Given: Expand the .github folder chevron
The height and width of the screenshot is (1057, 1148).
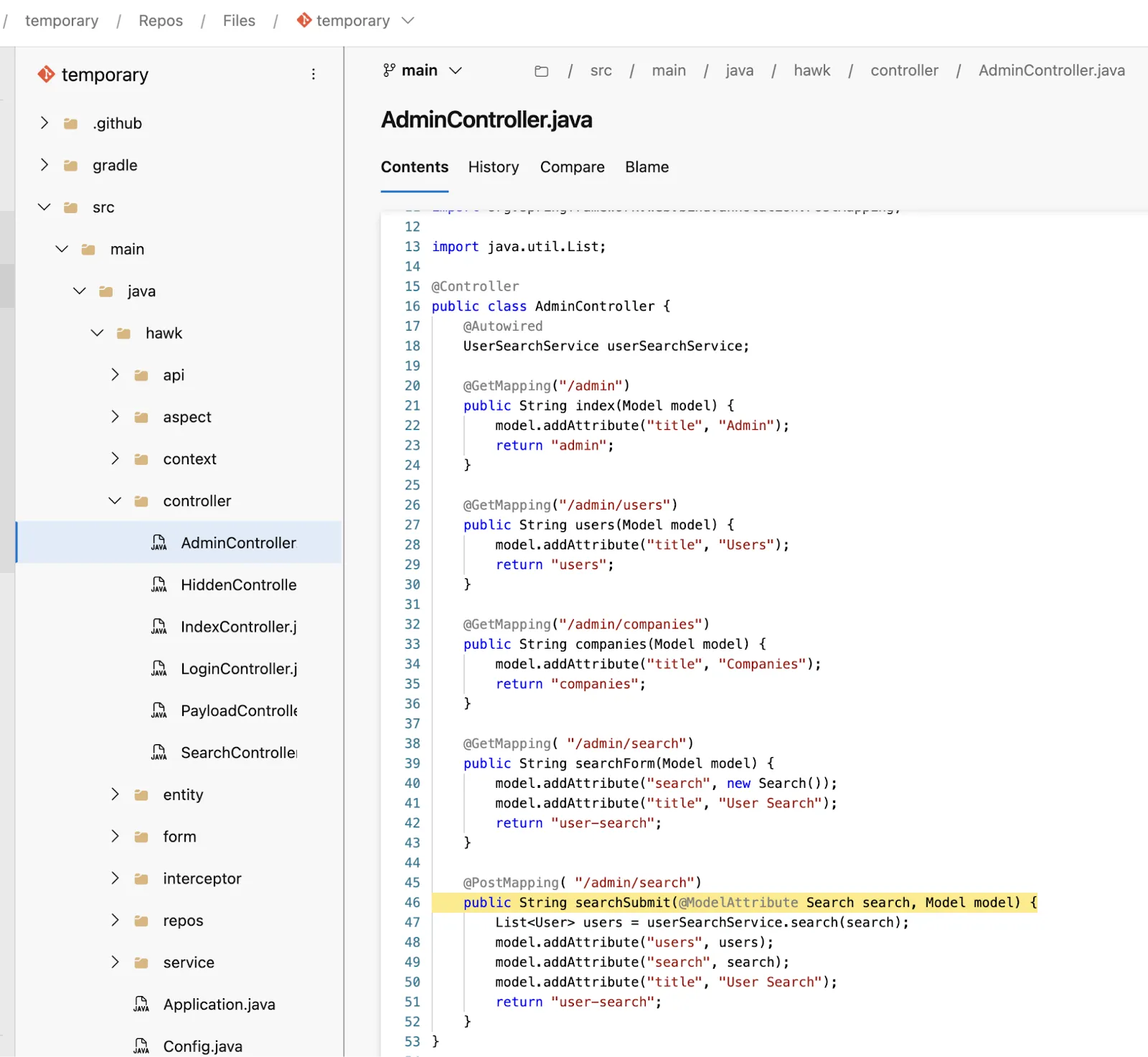Looking at the screenshot, I should pos(44,123).
